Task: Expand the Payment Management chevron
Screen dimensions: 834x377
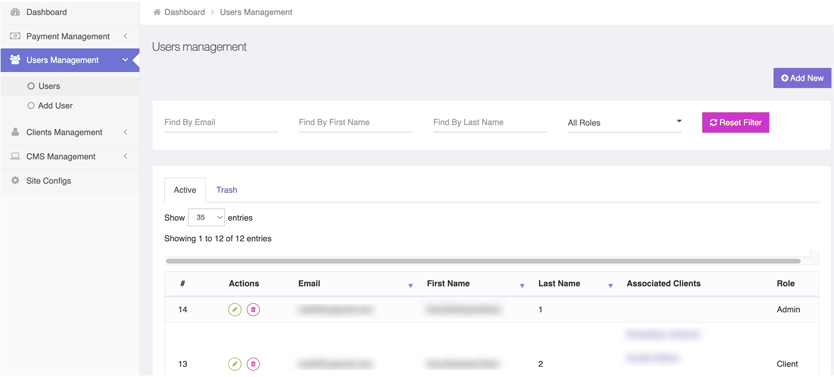Action: (x=126, y=36)
